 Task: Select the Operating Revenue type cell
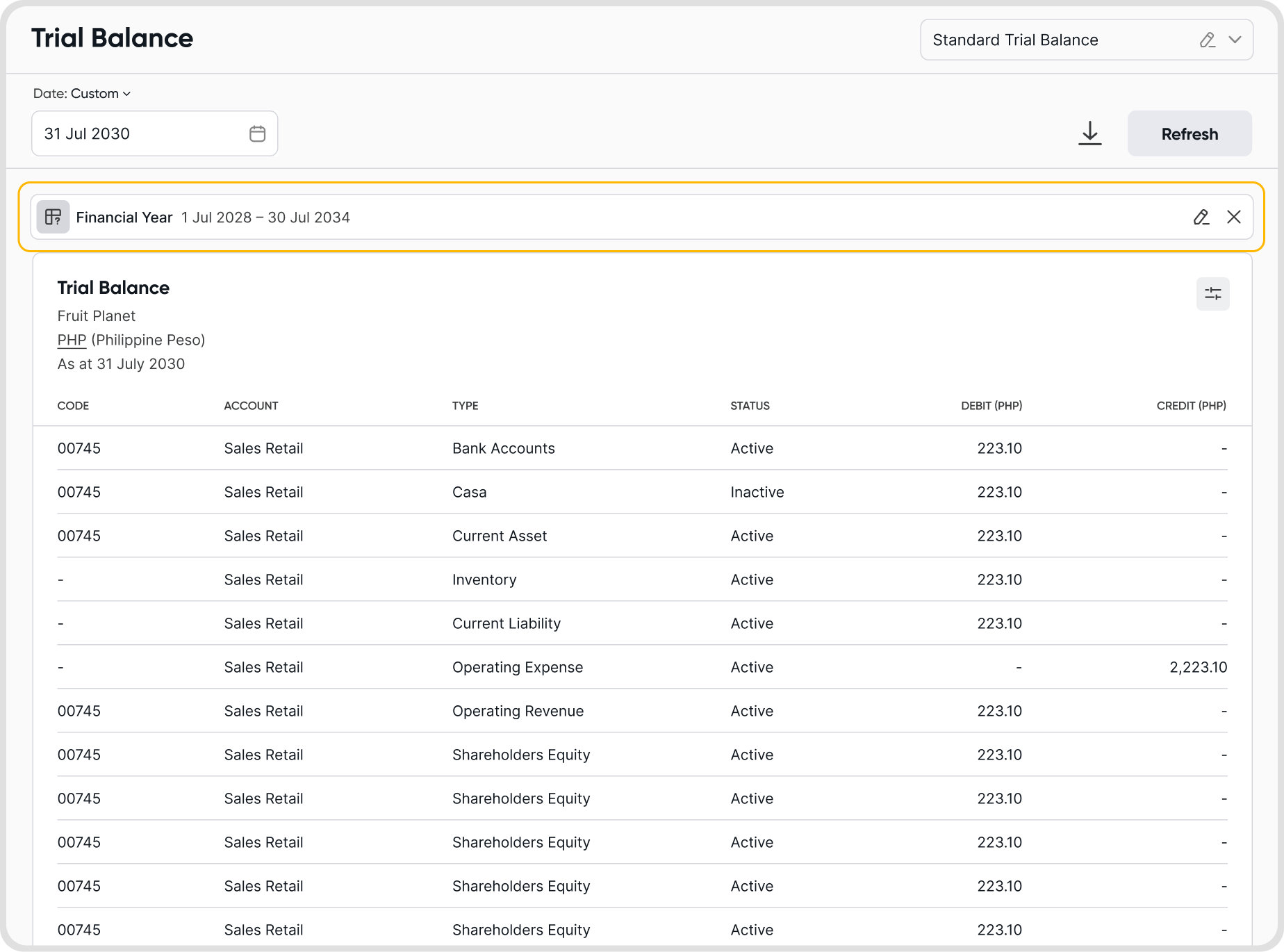point(518,712)
